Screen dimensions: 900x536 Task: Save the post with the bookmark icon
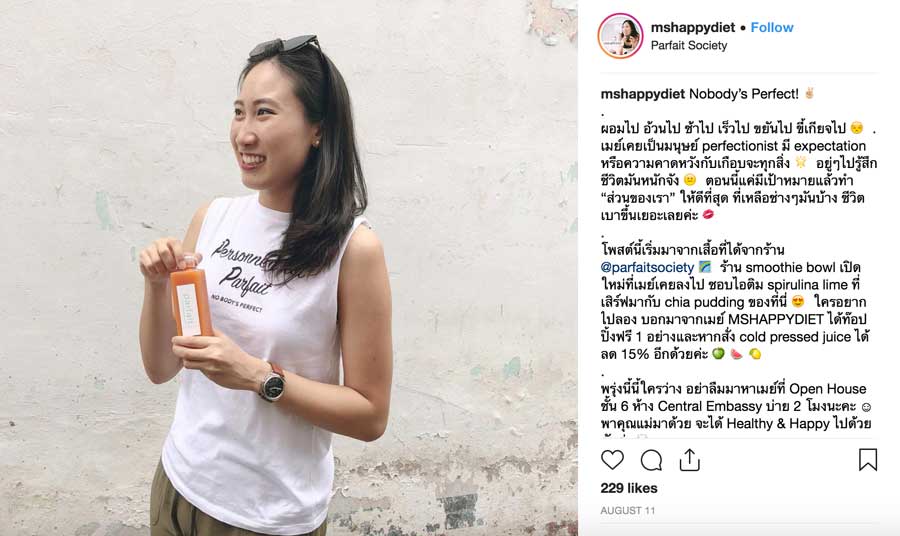click(868, 460)
